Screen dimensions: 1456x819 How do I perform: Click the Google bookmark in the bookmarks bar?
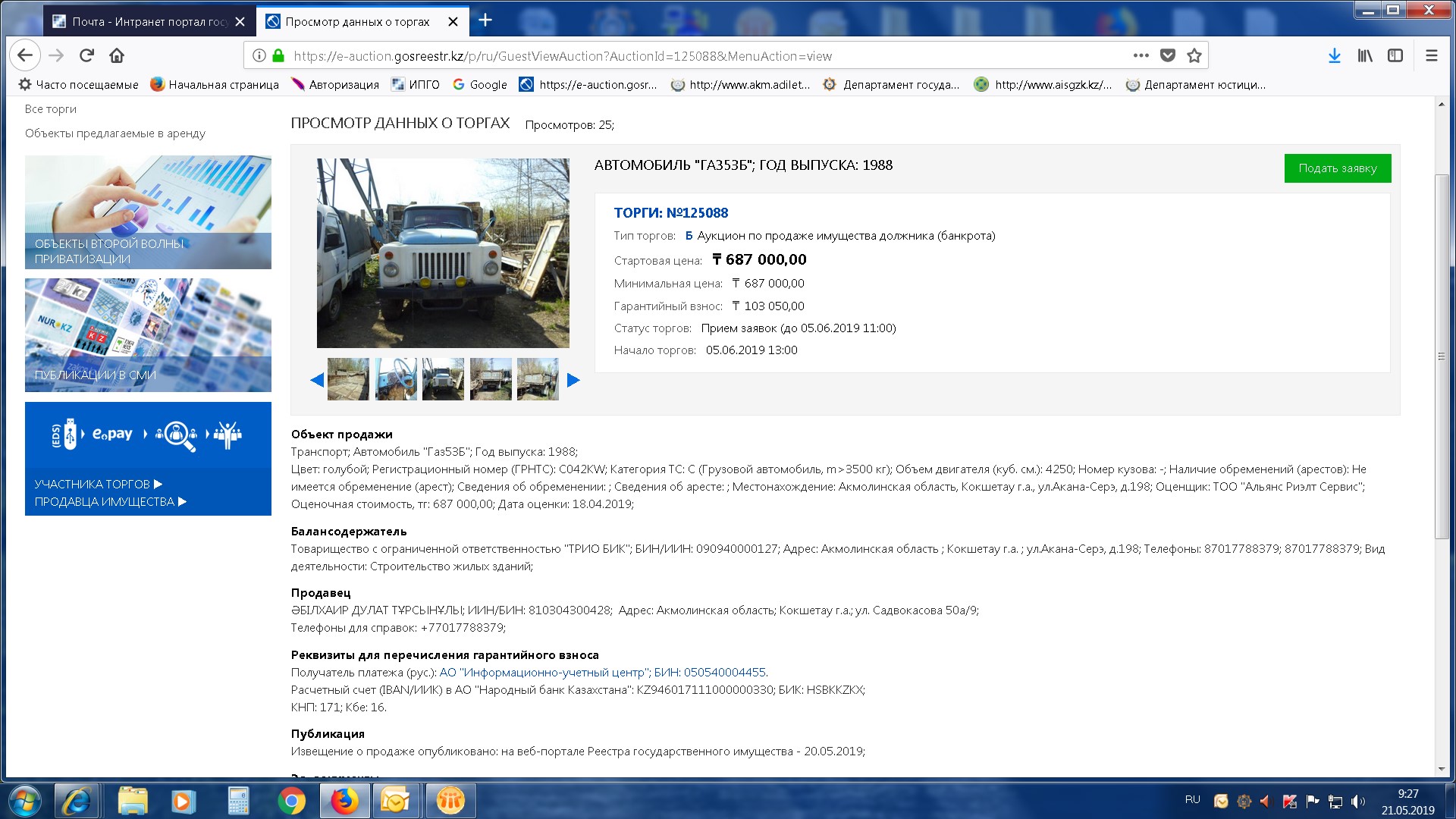(480, 84)
